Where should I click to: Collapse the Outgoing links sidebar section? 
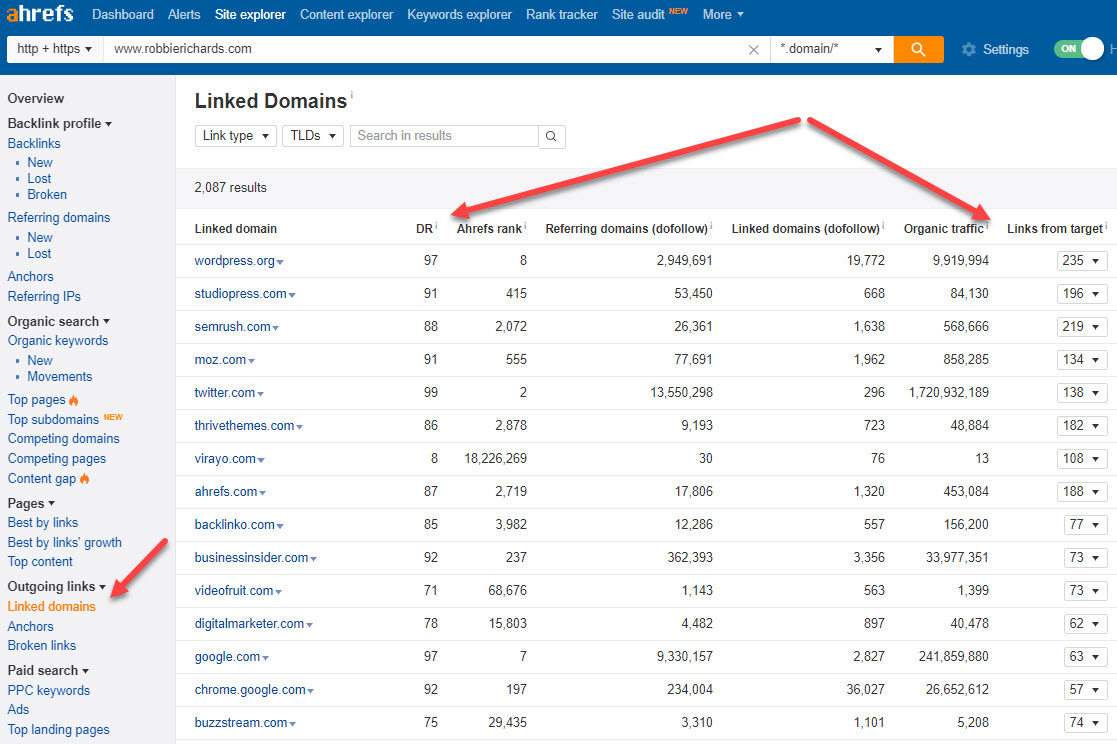pos(56,587)
